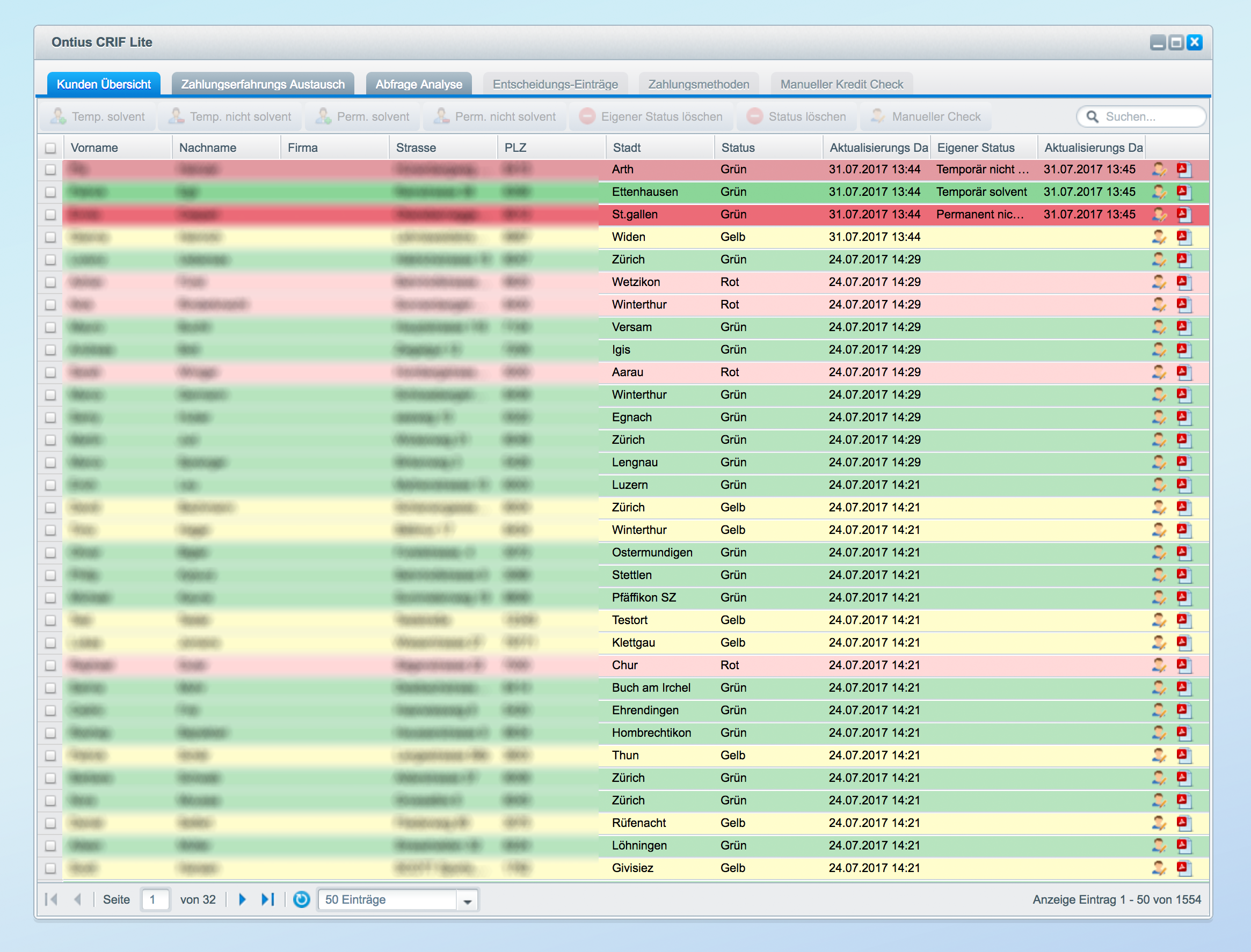The height and width of the screenshot is (952, 1251).
Task: Go to first page arrow
Action: [51, 900]
